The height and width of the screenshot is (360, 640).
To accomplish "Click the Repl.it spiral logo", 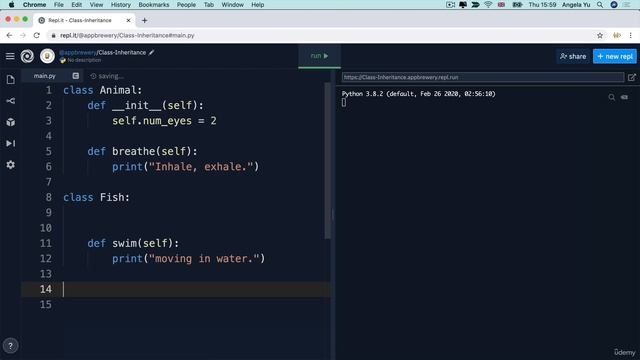I will pos(27,56).
